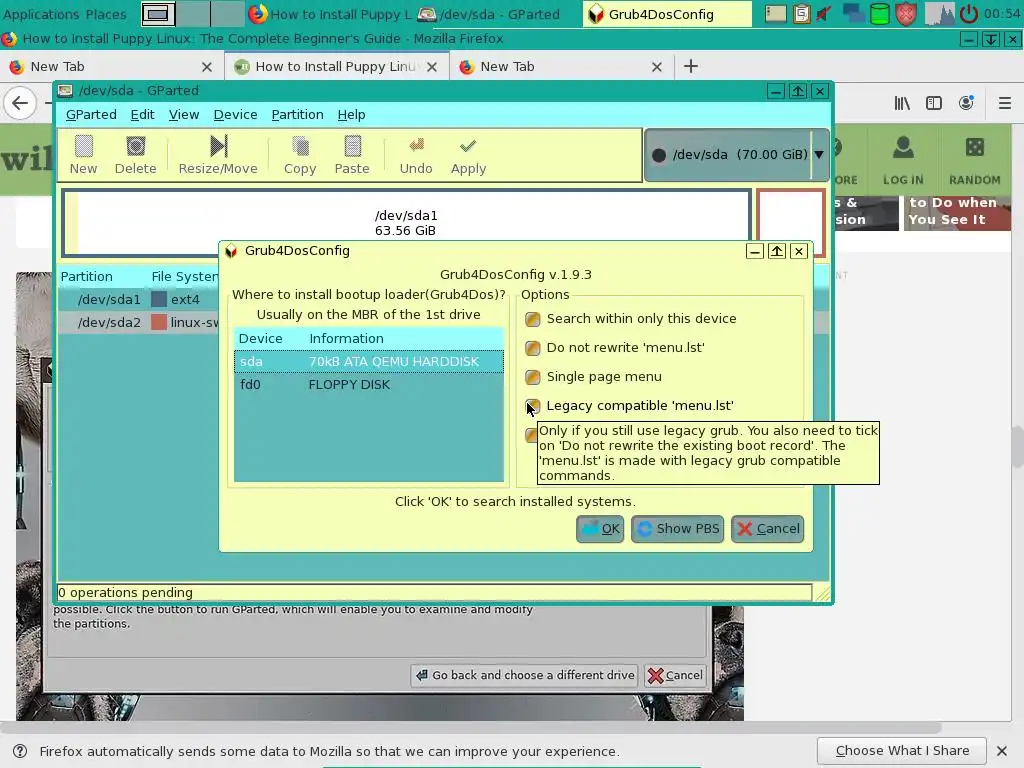The image size is (1024, 768).
Task: Open the GParted menu
Action: (91, 115)
